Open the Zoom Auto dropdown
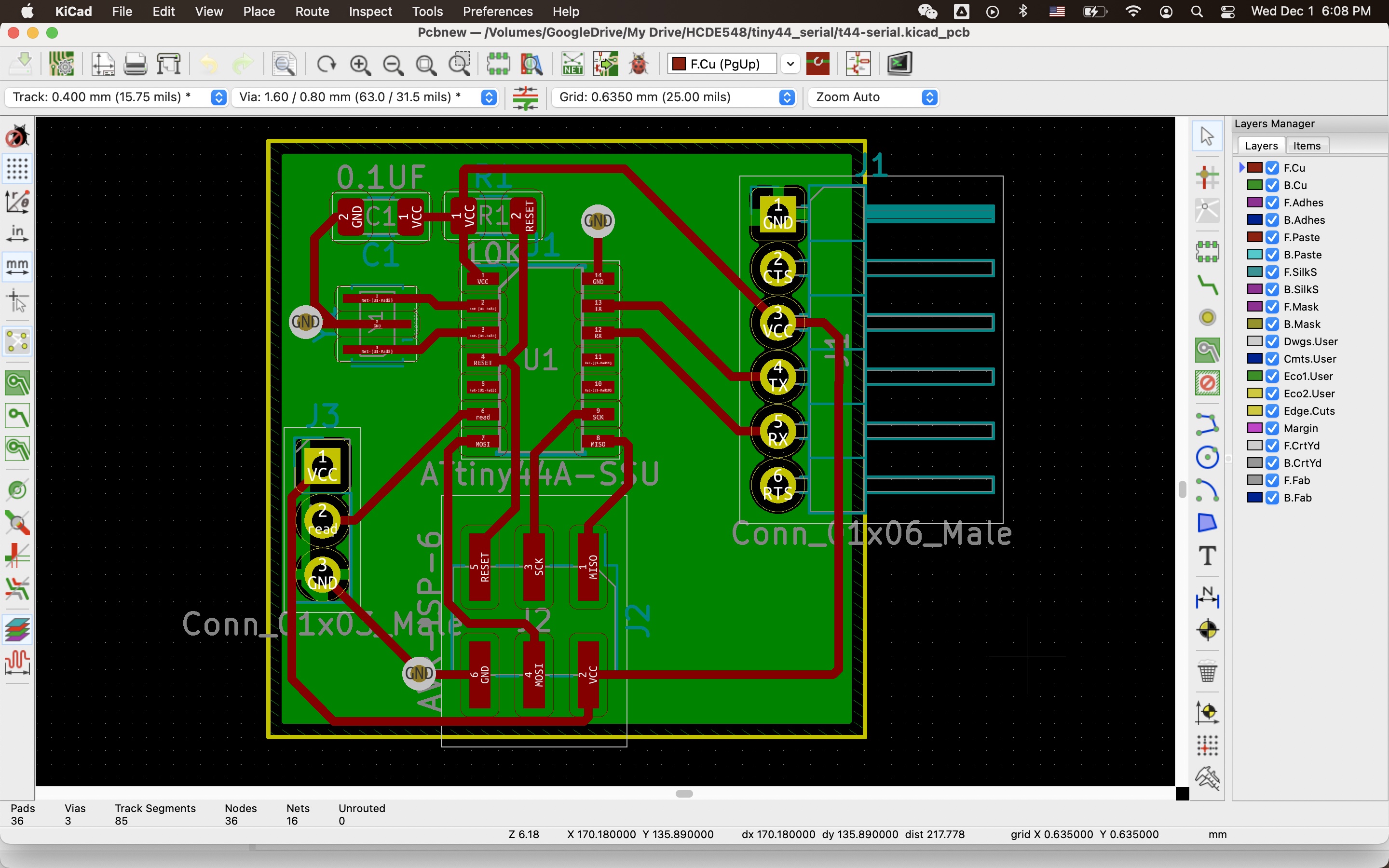 (873, 97)
